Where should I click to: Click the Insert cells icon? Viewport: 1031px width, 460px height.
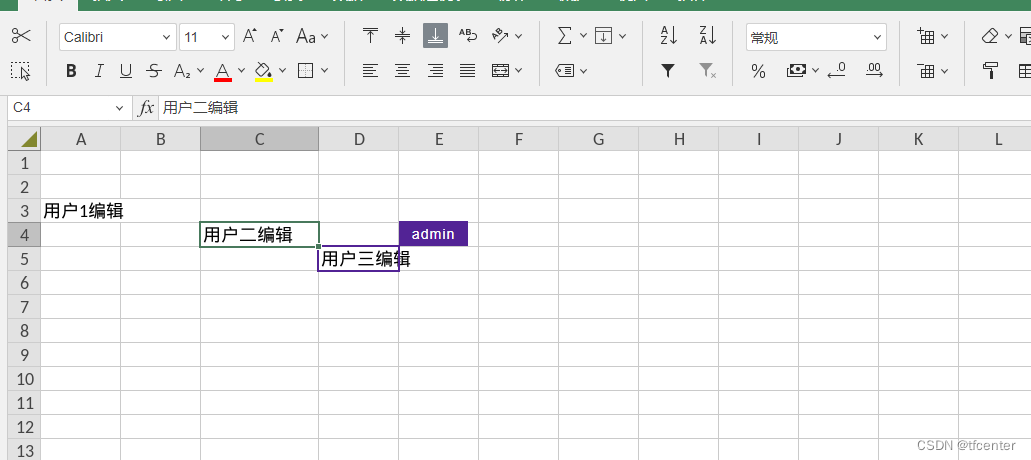(x=927, y=36)
